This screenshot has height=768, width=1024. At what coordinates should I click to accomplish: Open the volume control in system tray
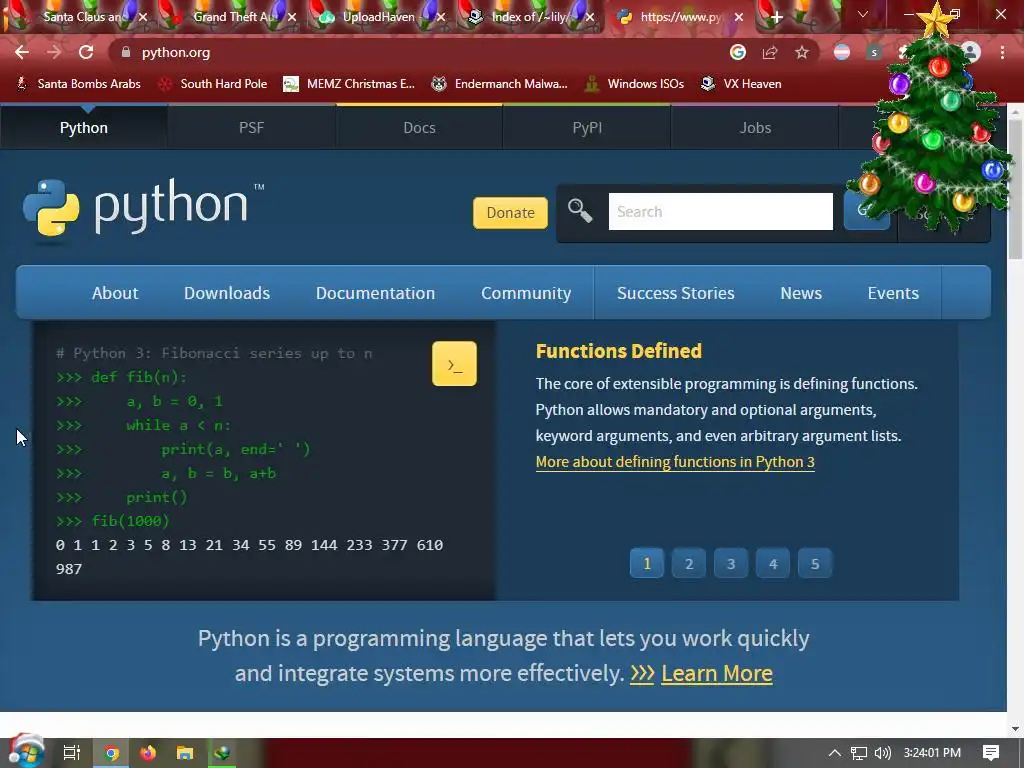tap(882, 753)
